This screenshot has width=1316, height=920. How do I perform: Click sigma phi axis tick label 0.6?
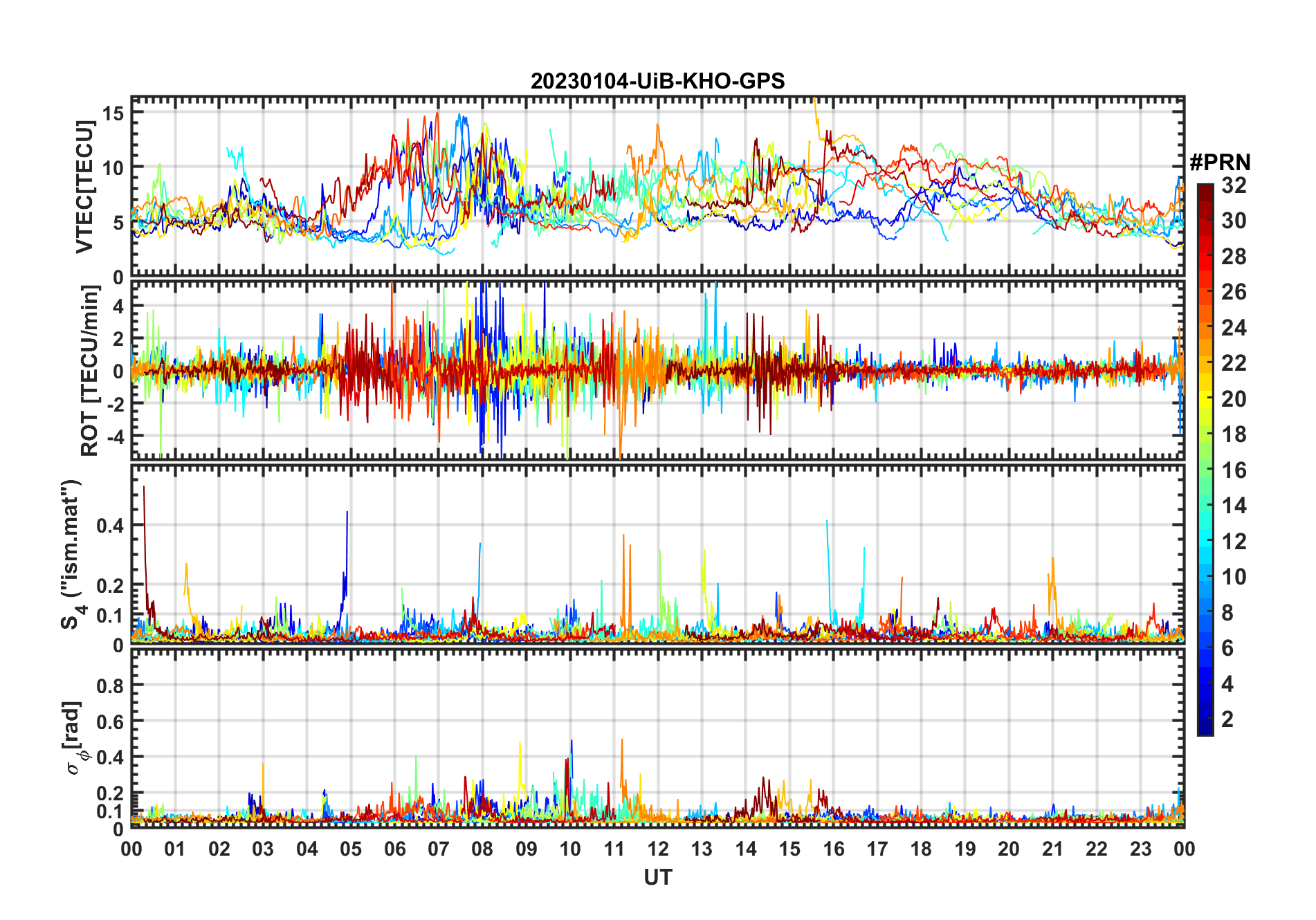[110, 722]
